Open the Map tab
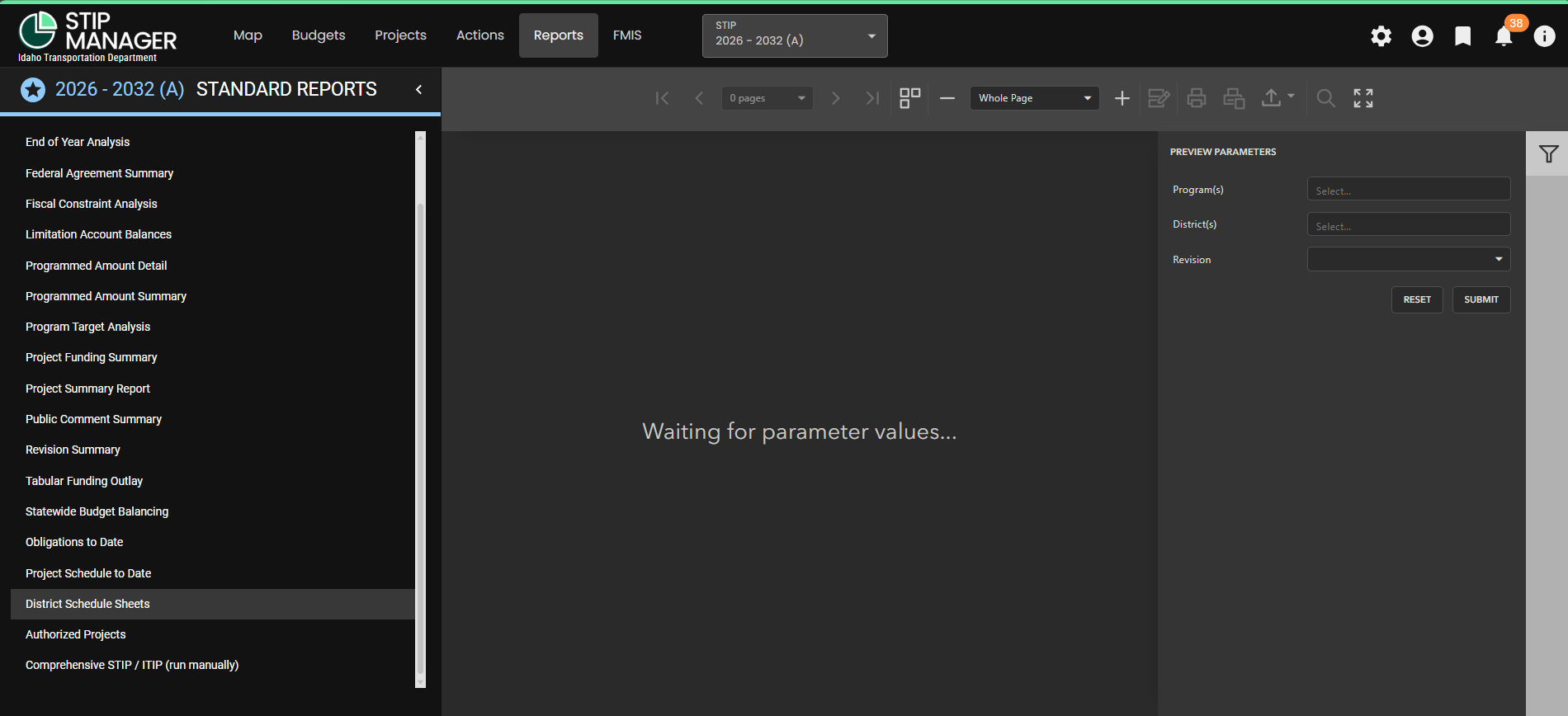 (x=248, y=35)
